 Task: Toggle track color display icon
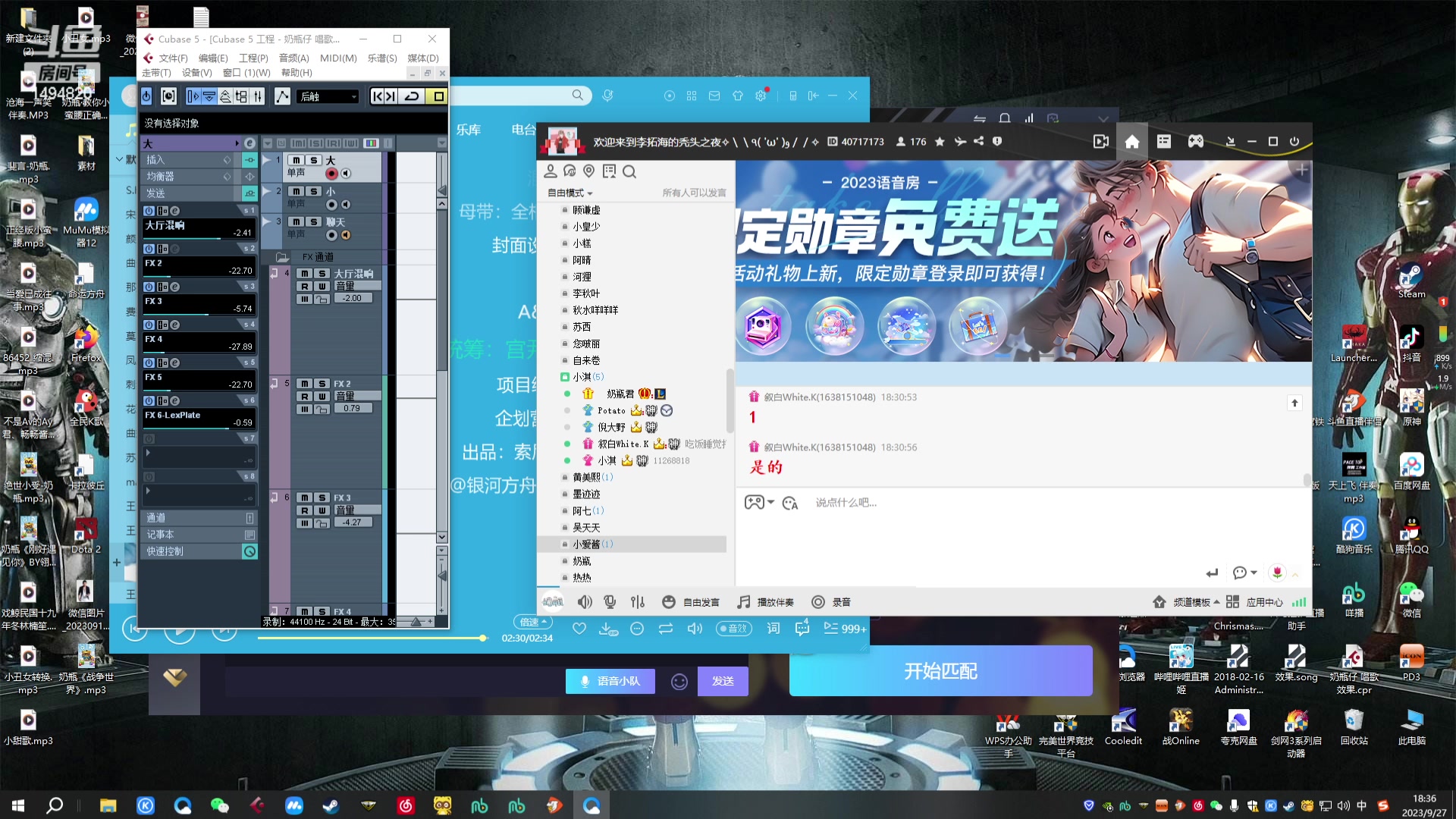[371, 143]
